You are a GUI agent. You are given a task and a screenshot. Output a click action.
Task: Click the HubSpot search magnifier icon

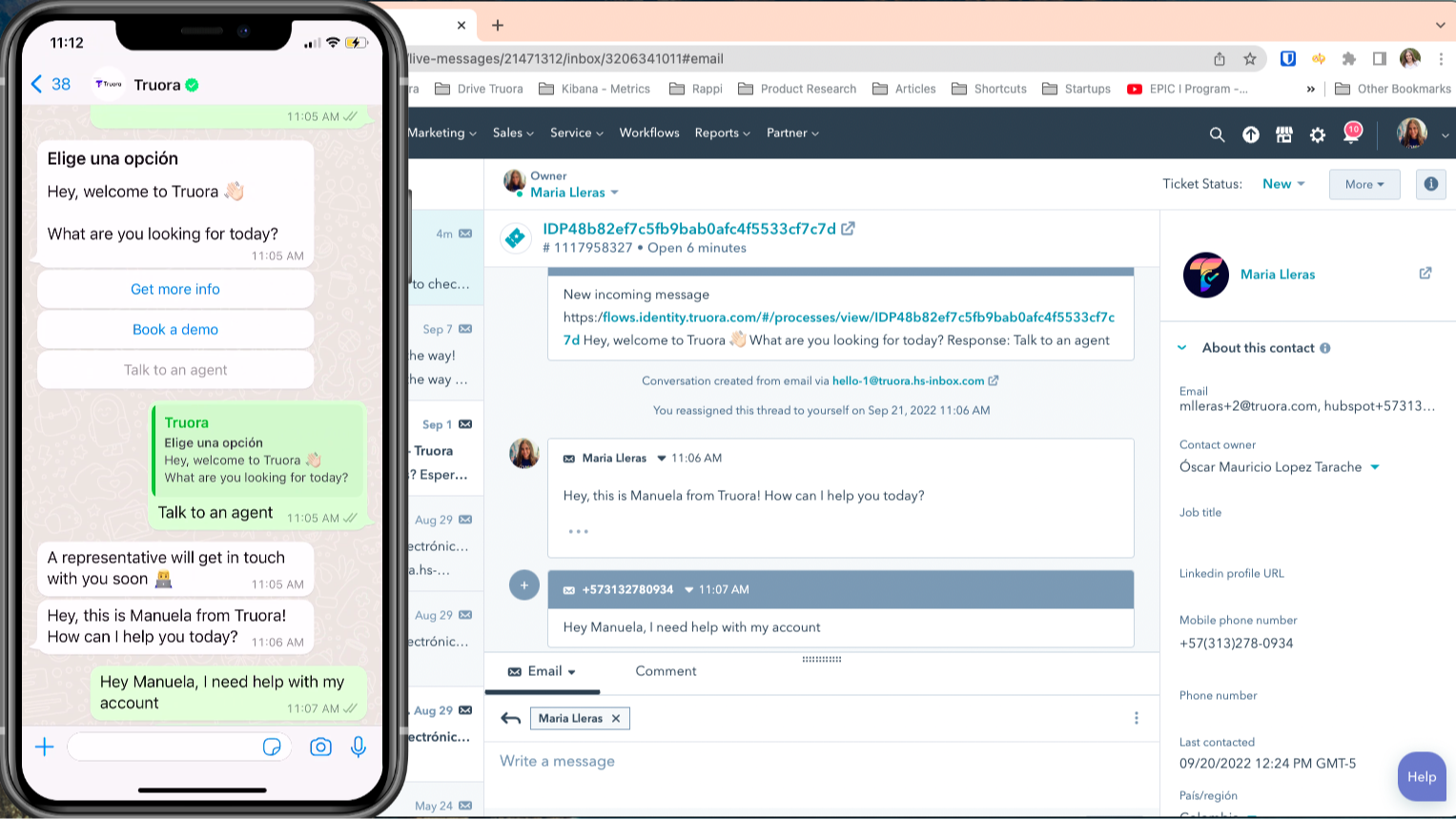pyautogui.click(x=1217, y=134)
